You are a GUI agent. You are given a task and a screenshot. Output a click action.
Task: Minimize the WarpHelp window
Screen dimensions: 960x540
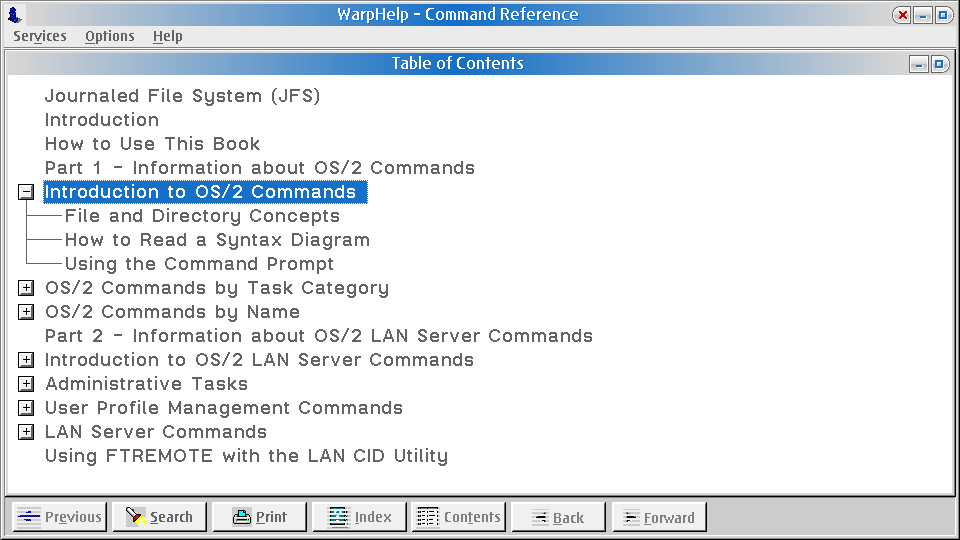pyautogui.click(x=923, y=15)
